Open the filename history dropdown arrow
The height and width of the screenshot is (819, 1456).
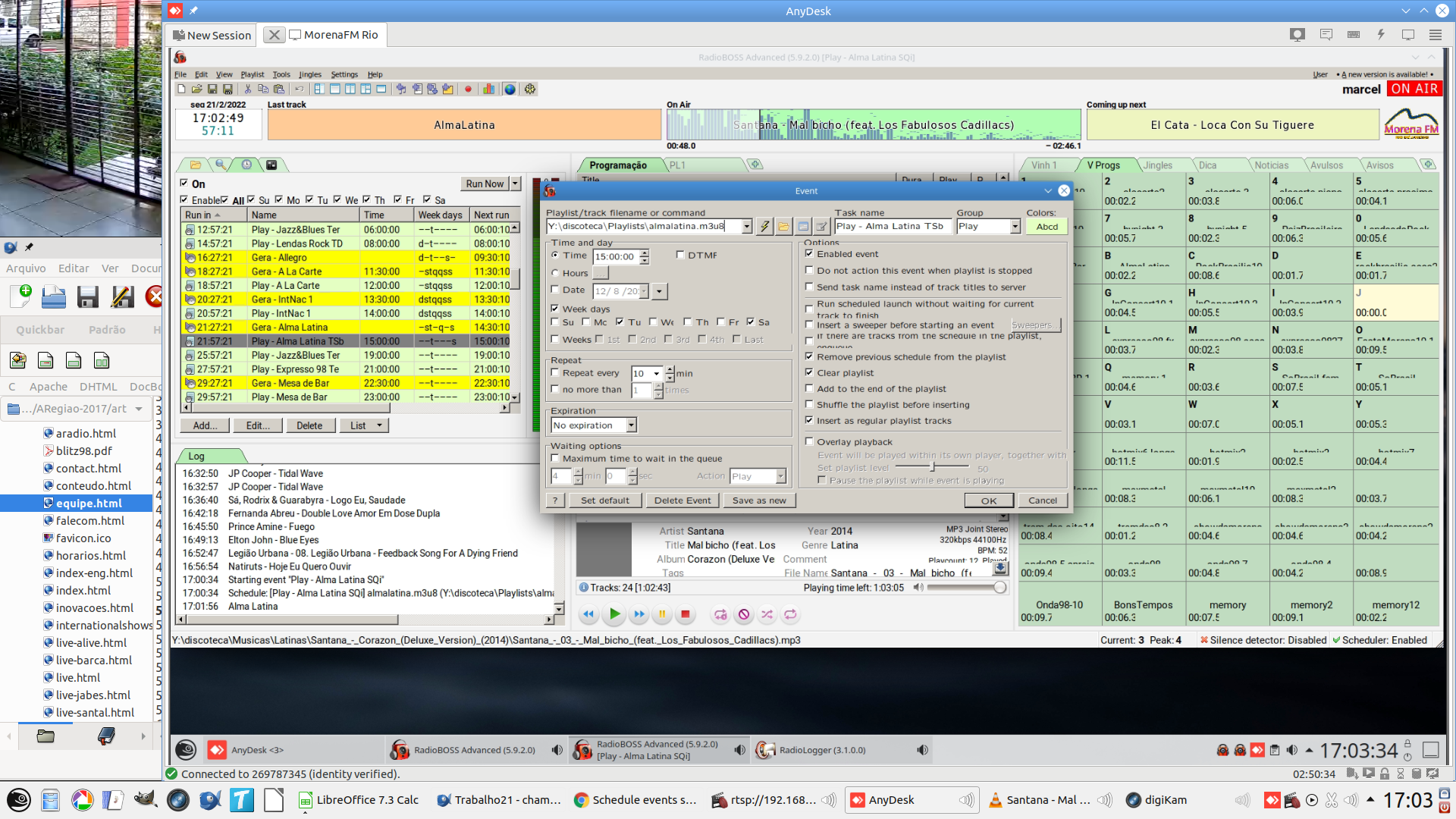[747, 226]
